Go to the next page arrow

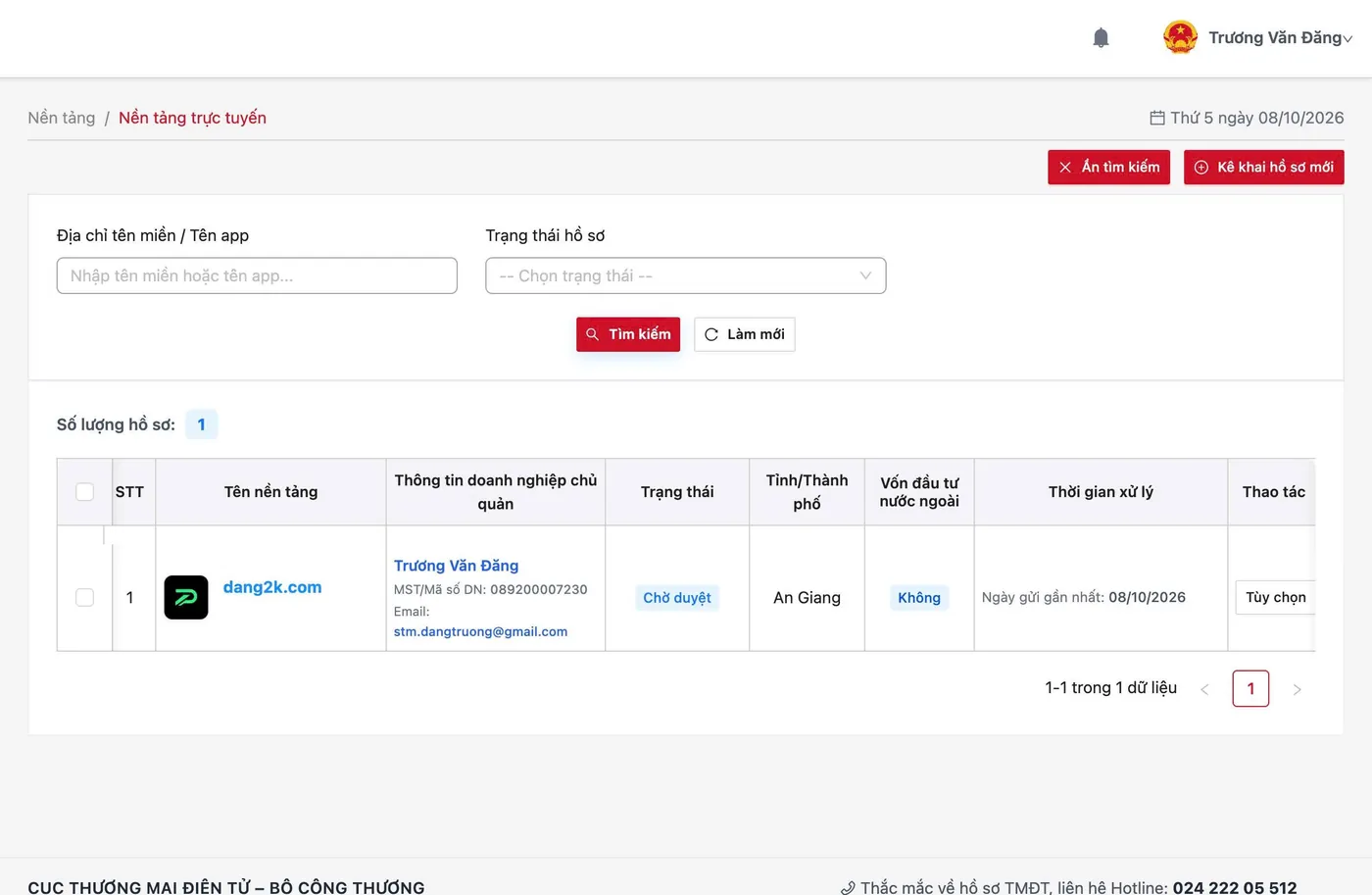1297,689
